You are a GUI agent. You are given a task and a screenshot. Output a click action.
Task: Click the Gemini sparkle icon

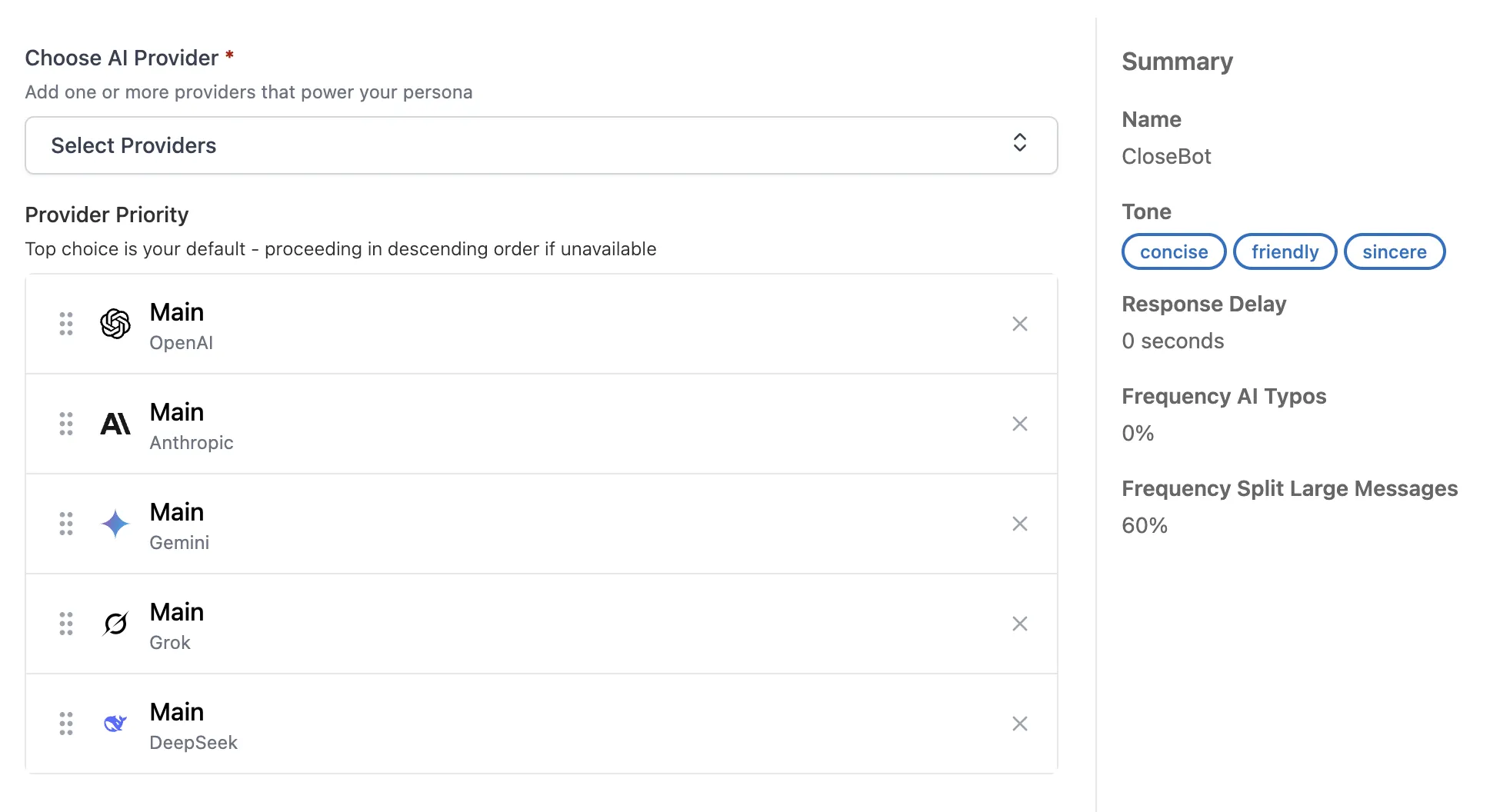click(x=115, y=524)
